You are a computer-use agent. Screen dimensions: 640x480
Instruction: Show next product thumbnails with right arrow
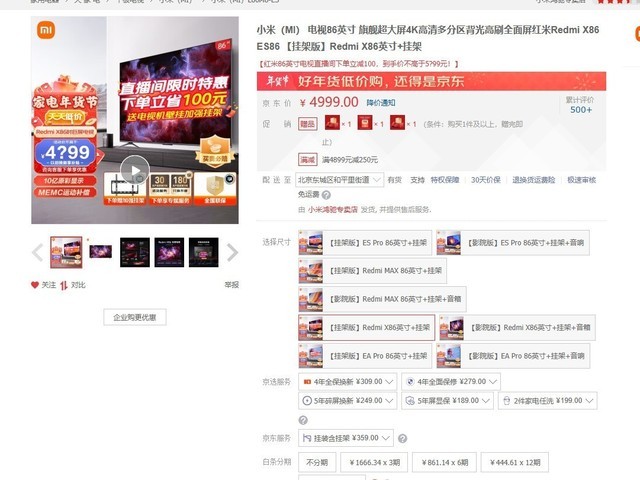[232, 253]
